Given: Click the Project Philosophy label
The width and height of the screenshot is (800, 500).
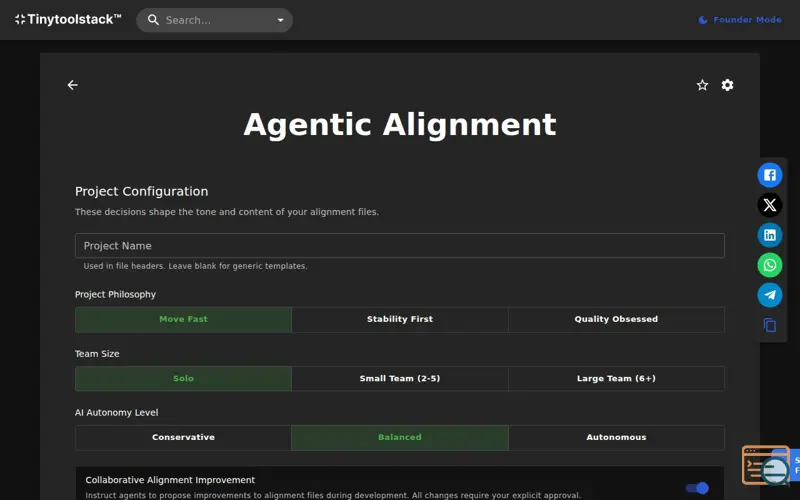Looking at the screenshot, I should [115, 294].
